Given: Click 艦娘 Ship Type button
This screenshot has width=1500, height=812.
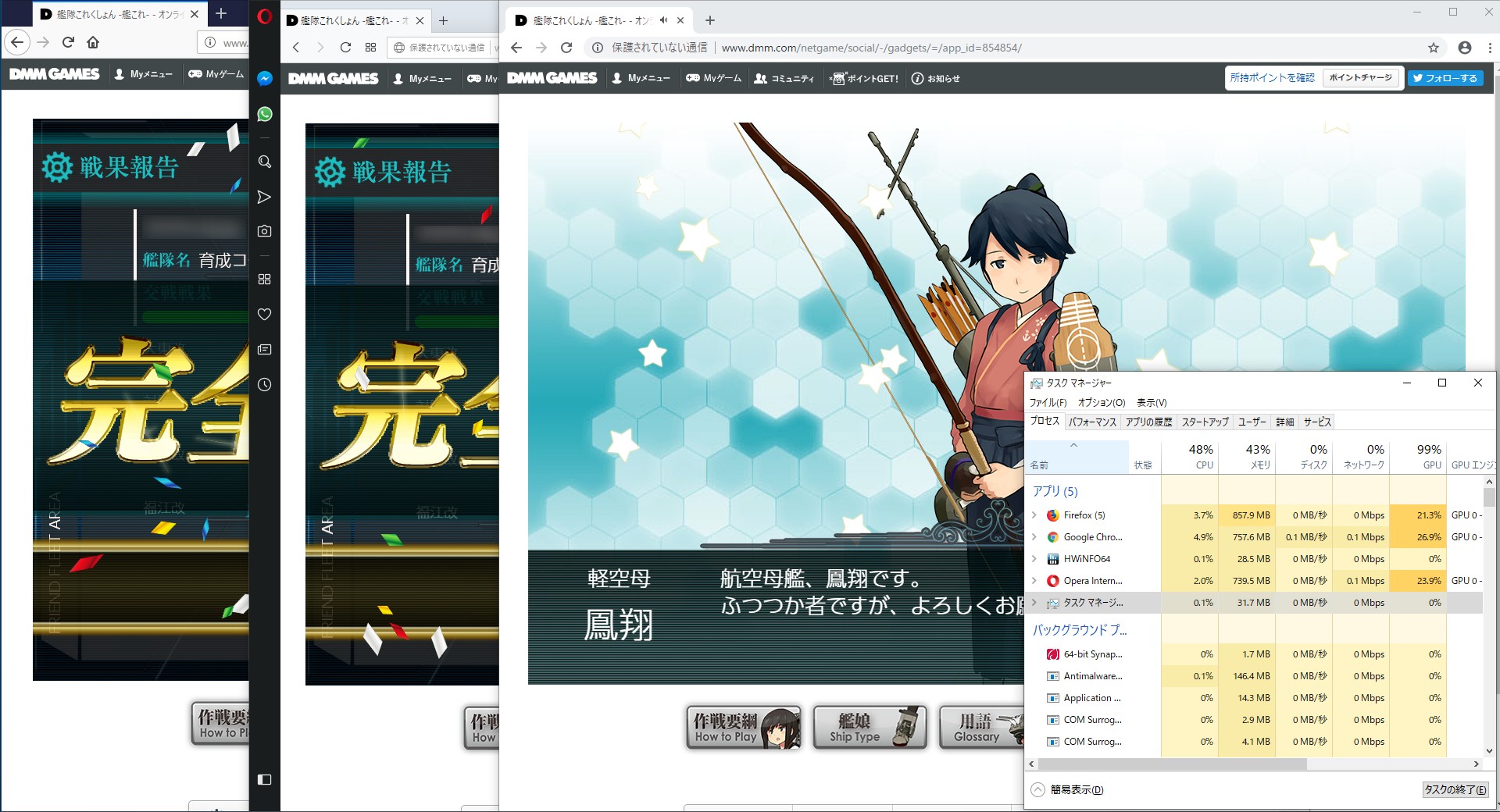Looking at the screenshot, I should click(870, 727).
